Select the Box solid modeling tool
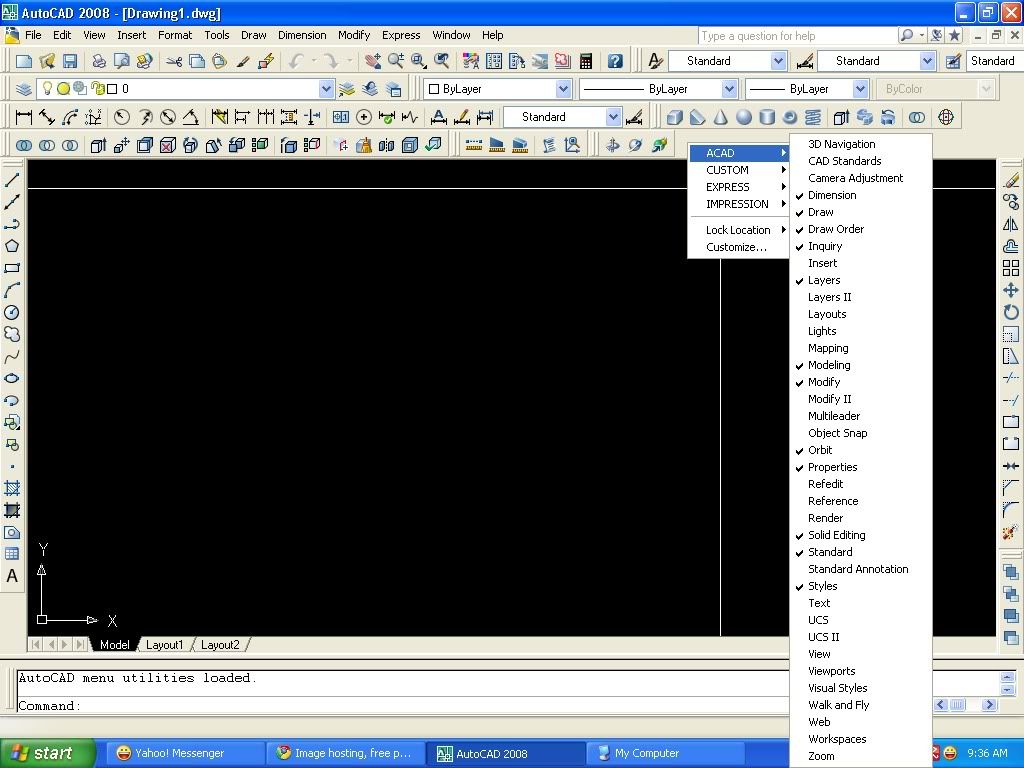This screenshot has height=768, width=1024. [675, 117]
